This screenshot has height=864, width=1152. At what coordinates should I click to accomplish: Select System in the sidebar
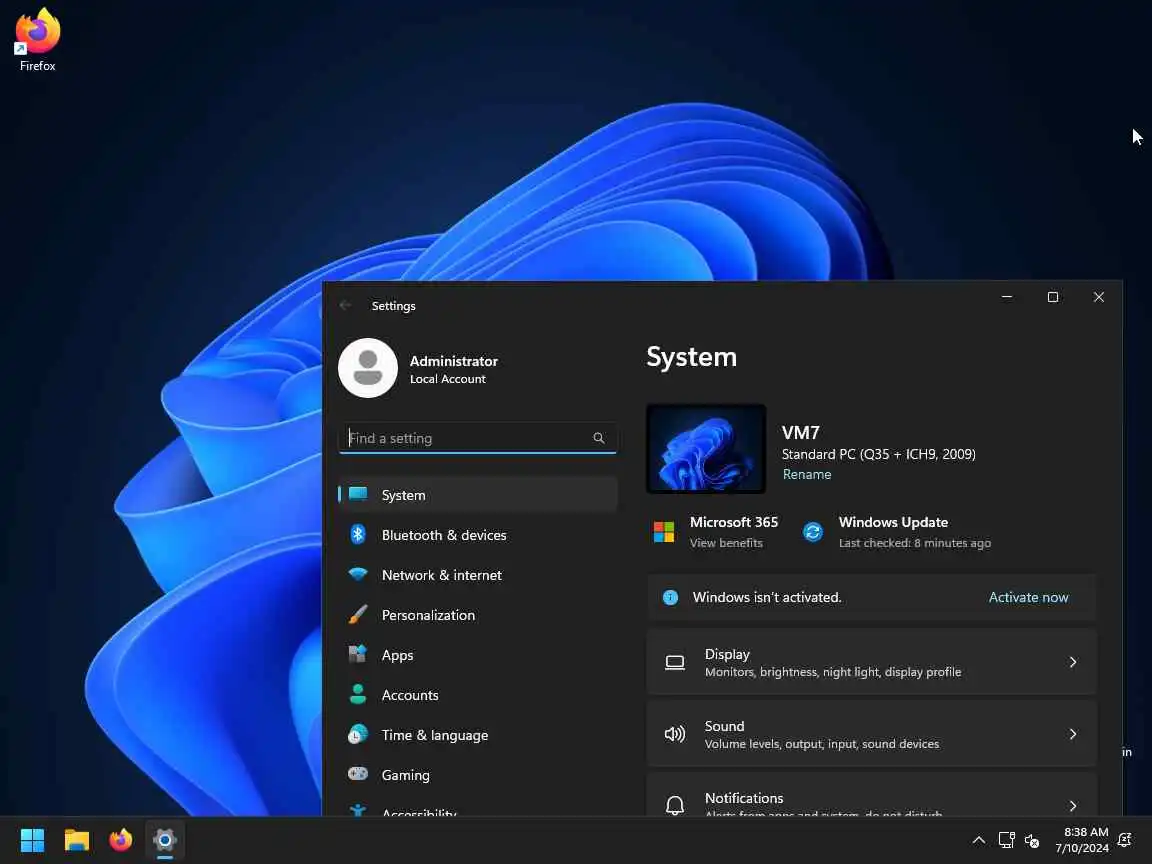click(x=478, y=494)
